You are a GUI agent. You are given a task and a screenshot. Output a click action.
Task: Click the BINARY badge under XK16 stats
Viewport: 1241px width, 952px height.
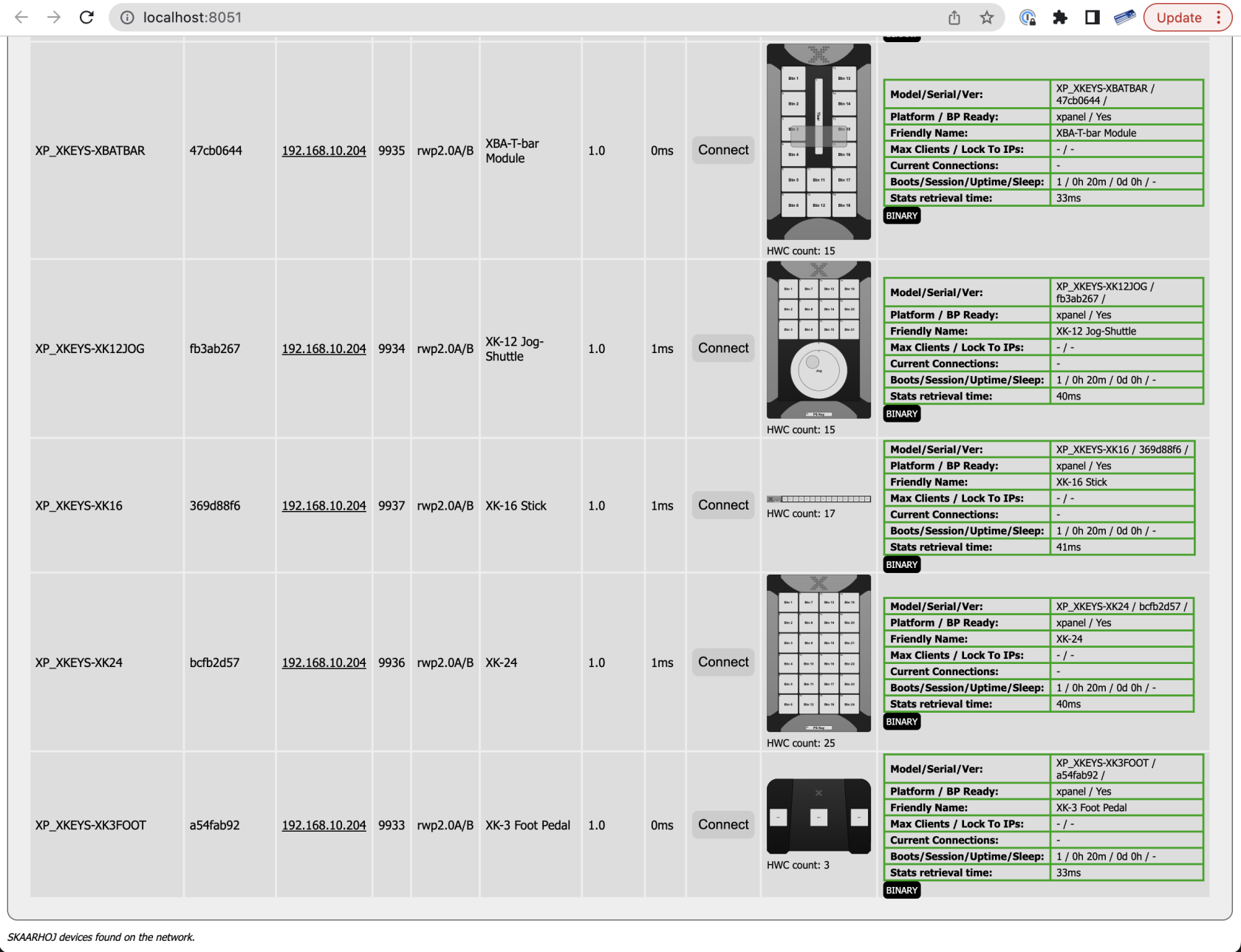[902, 565]
